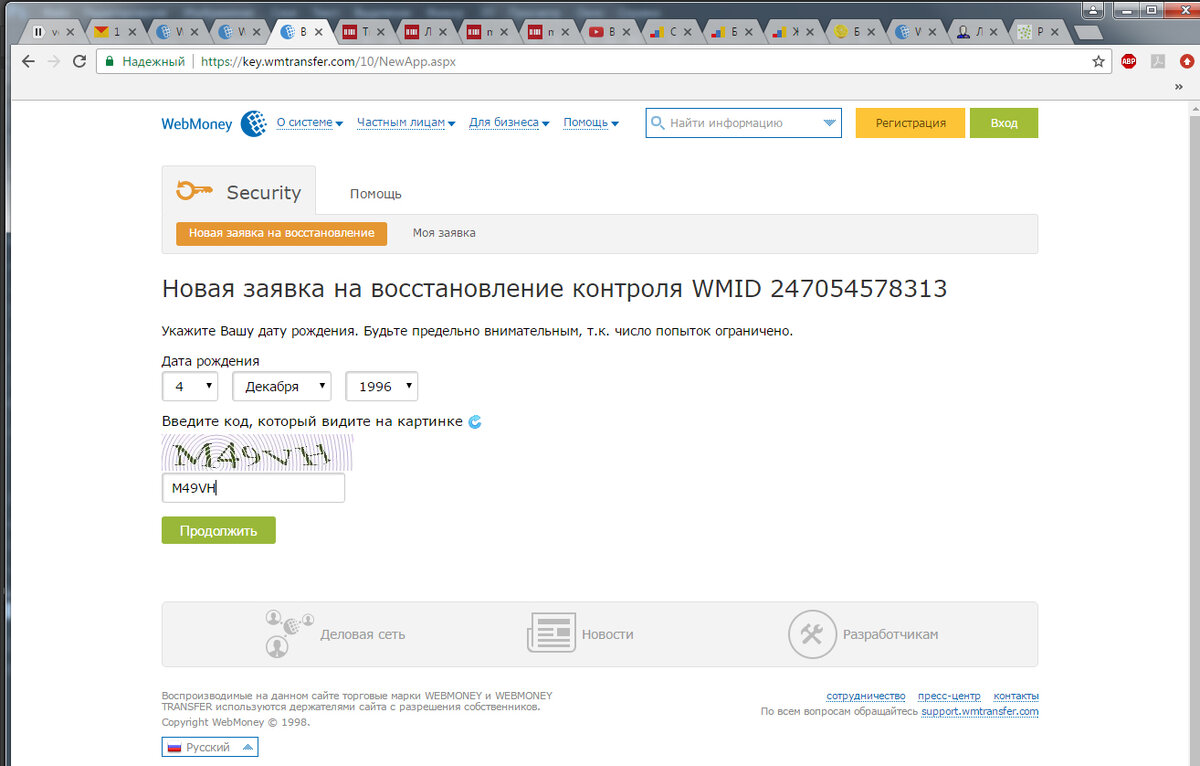Open the Помощь tab beside Security
This screenshot has width=1200, height=766.
click(375, 194)
